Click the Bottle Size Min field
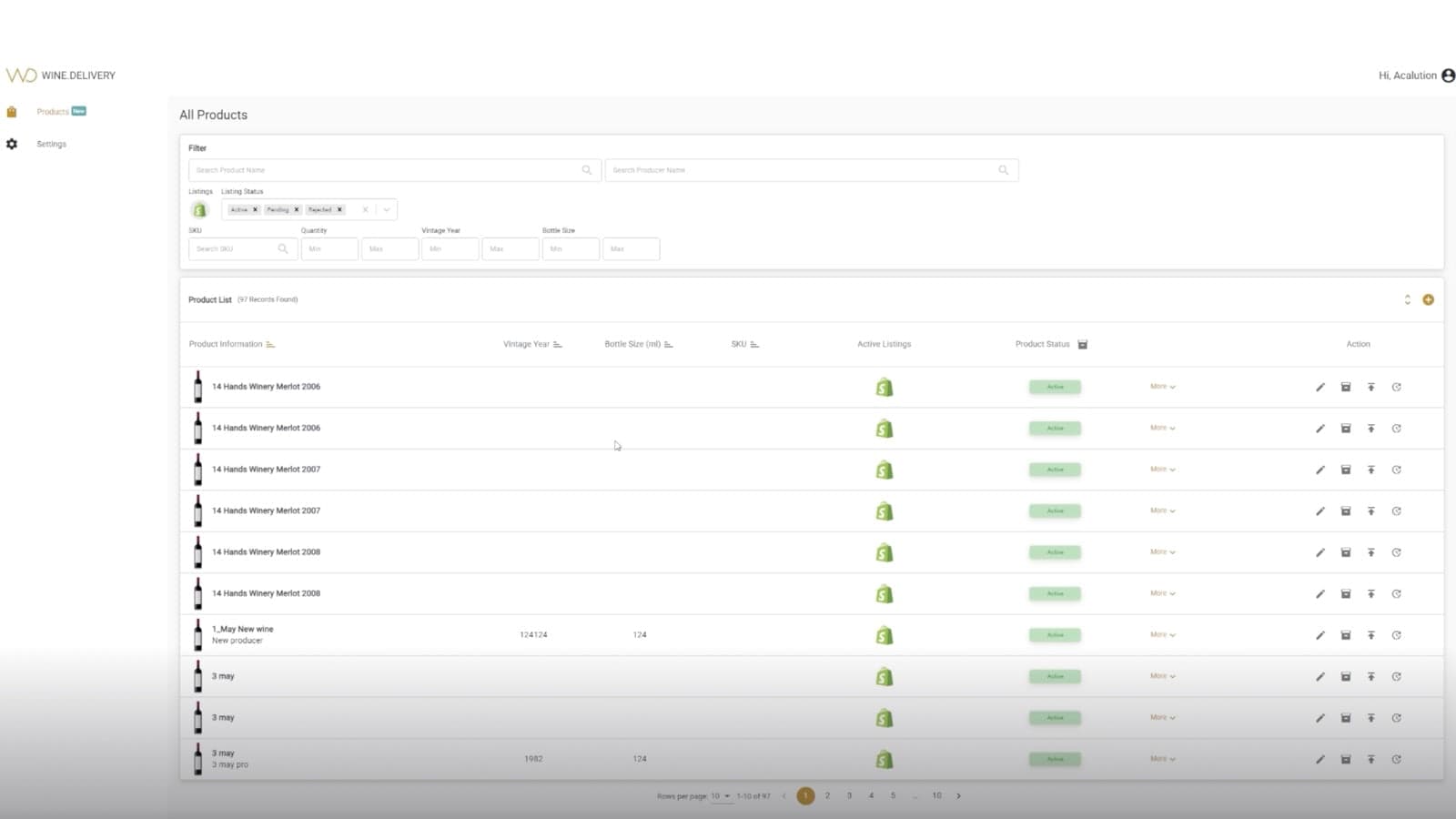 click(571, 248)
